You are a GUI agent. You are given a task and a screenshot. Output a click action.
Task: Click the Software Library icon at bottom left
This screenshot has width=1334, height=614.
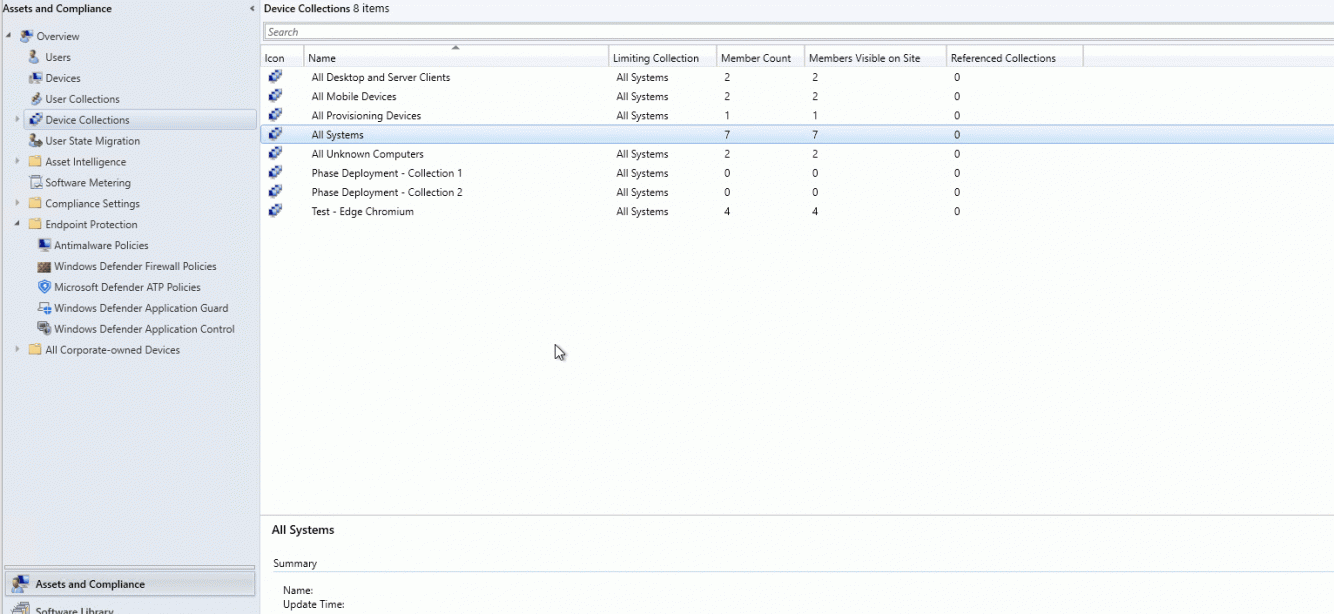(x=22, y=606)
